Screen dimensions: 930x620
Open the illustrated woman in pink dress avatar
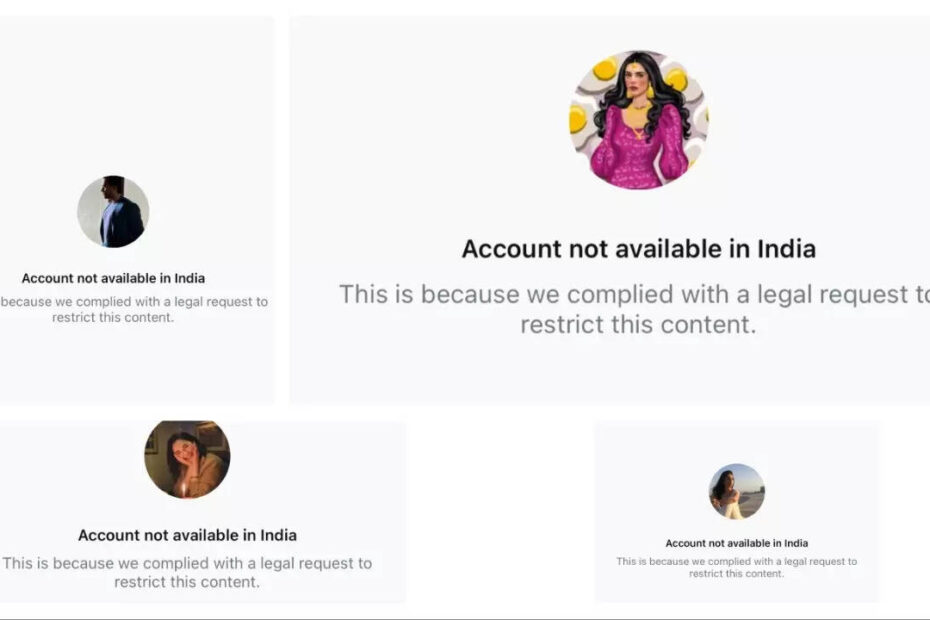639,120
